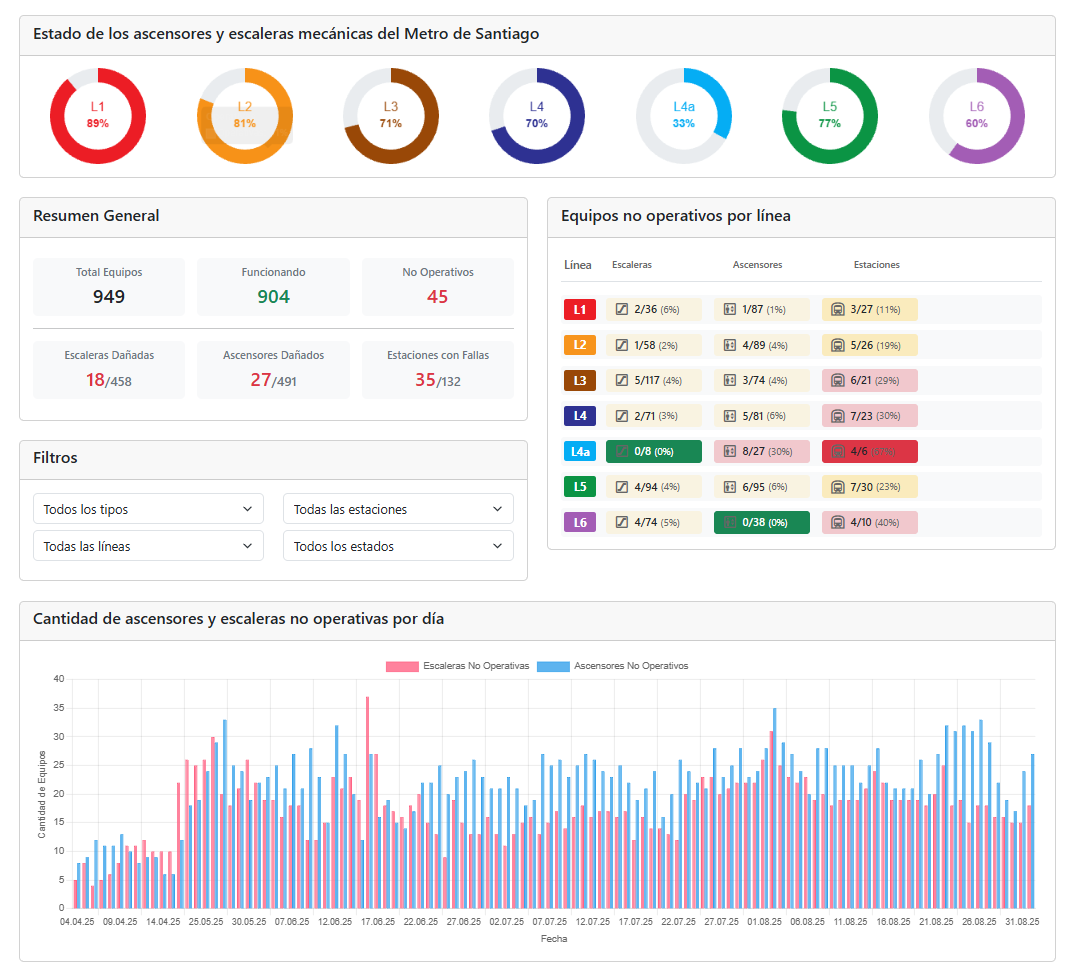Click the elevator icon in the L3 row

[x=729, y=380]
